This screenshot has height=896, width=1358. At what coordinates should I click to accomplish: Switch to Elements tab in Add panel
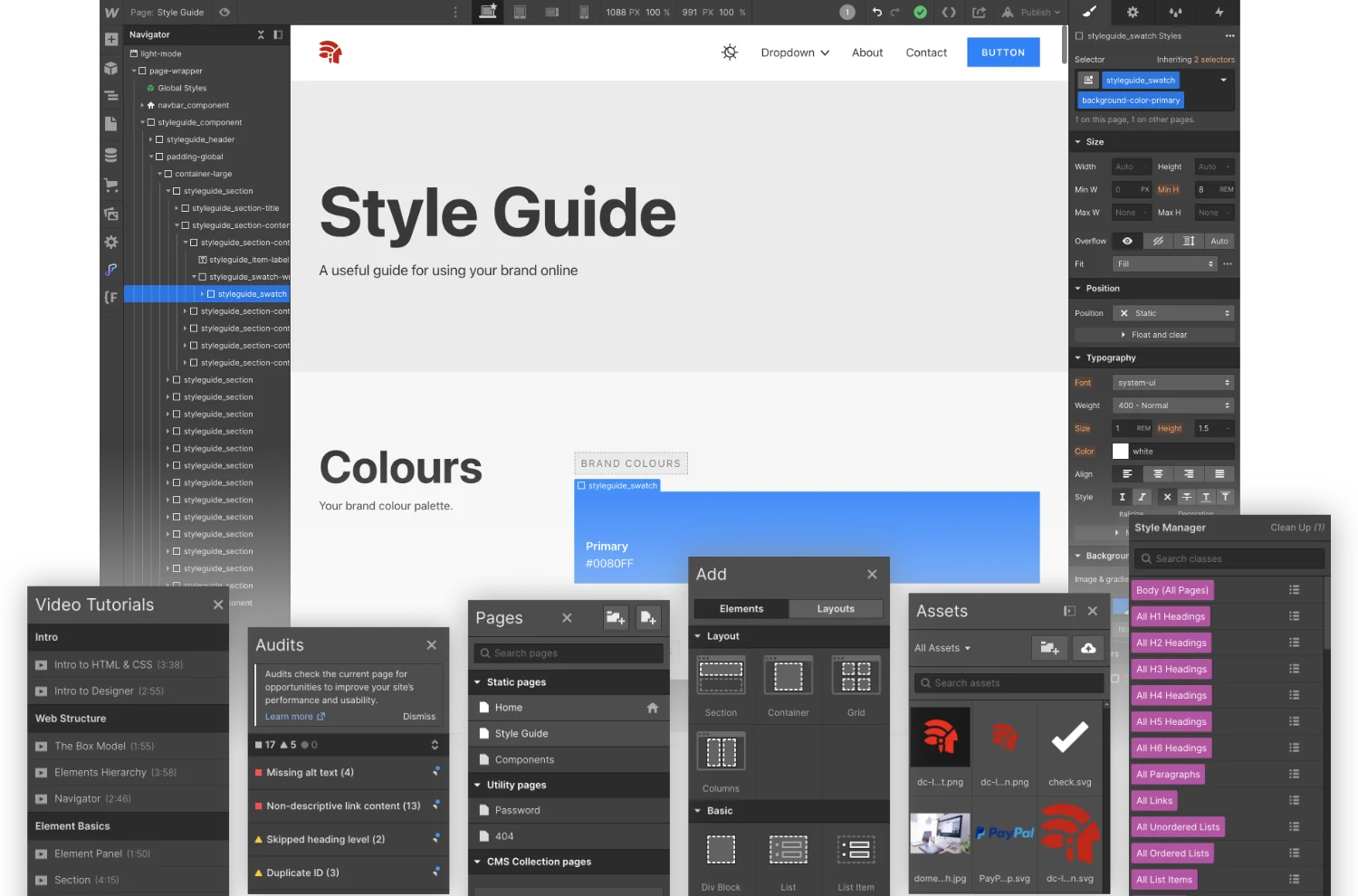741,609
